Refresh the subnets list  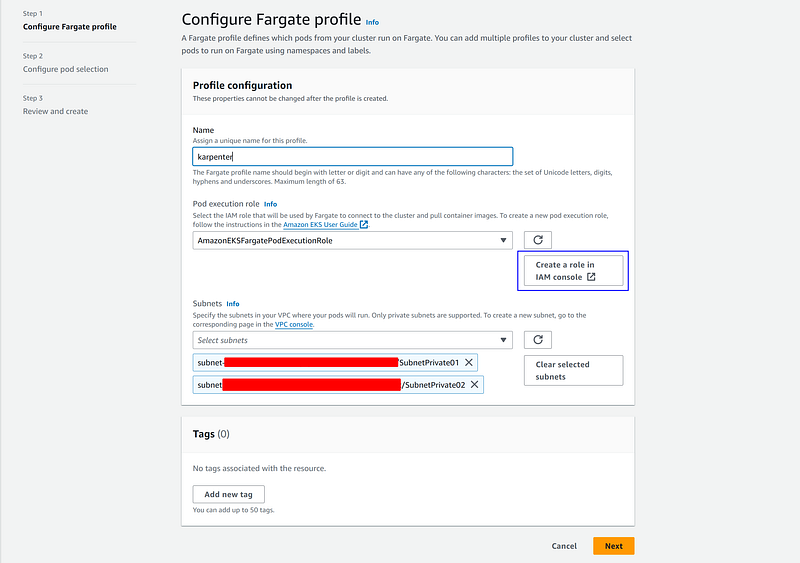coord(538,340)
